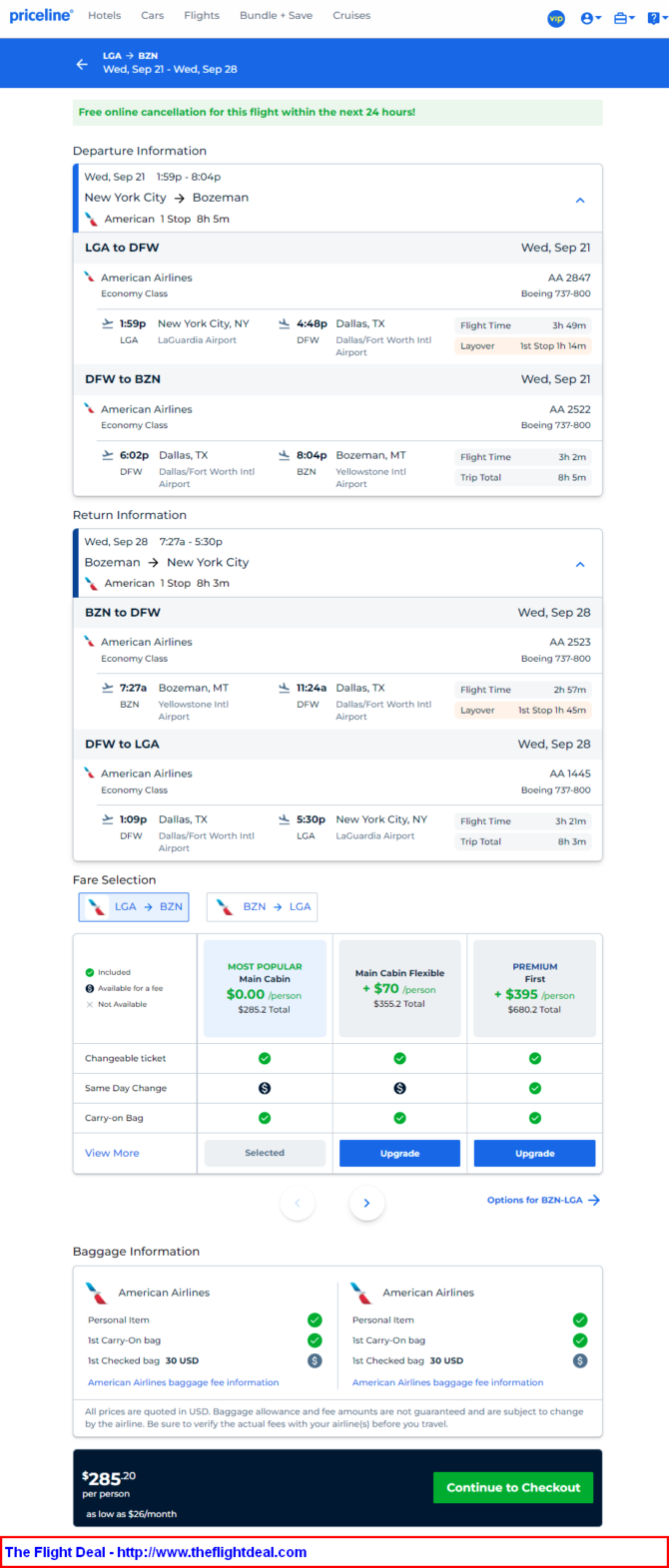Click the takeoff icon beside 7:27a
The image size is (669, 1568).
click(108, 688)
